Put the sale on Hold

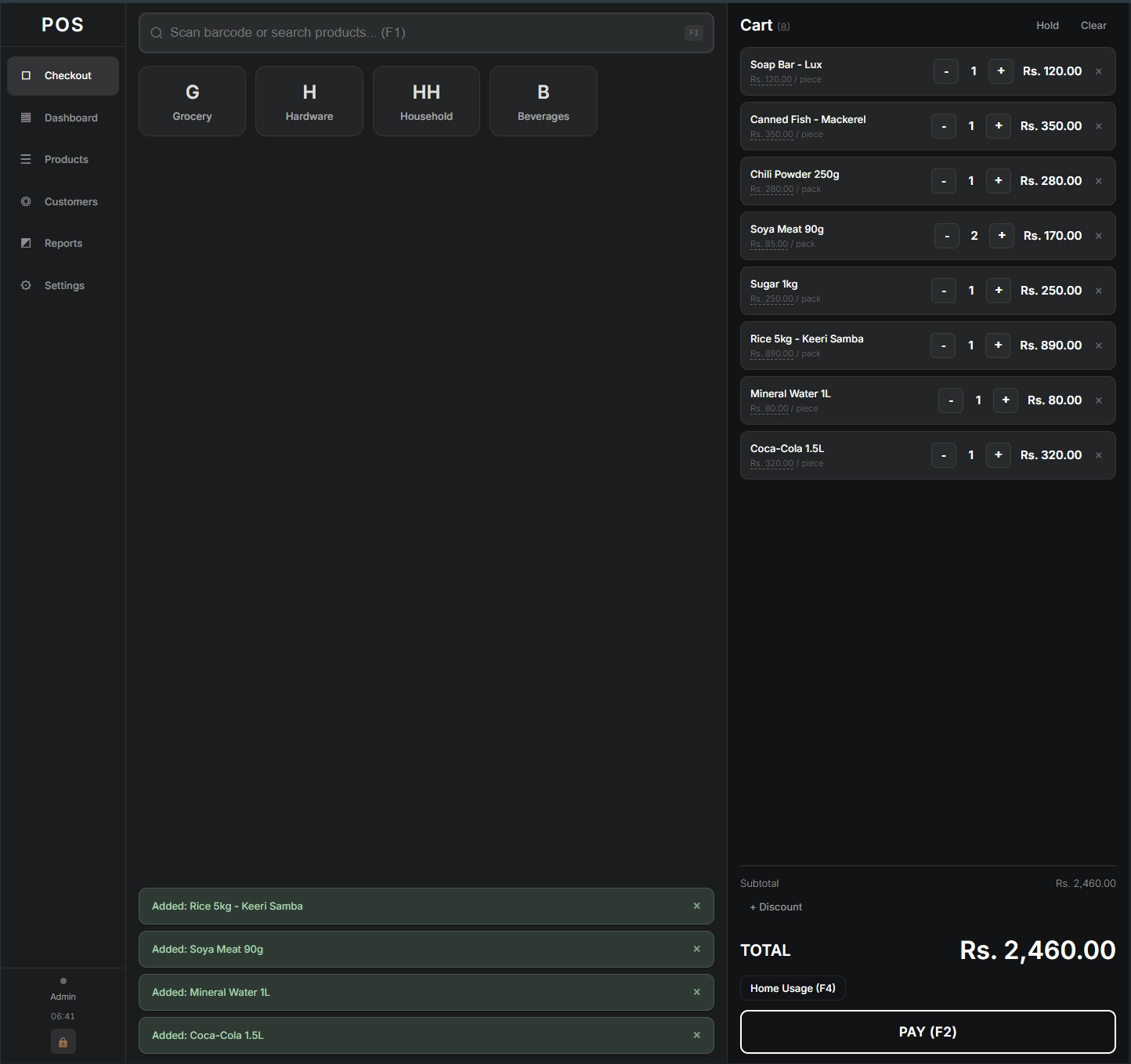(x=1047, y=25)
